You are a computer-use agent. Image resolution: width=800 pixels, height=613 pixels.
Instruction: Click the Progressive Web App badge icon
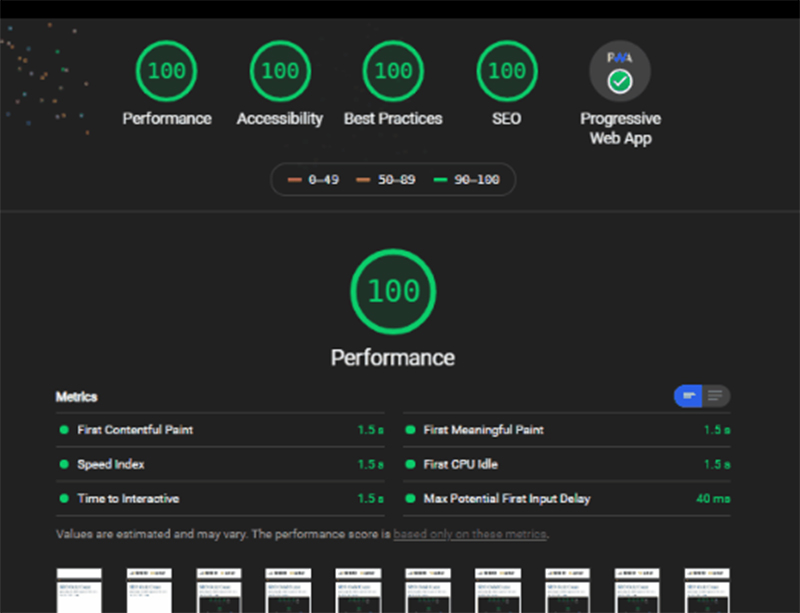tap(620, 73)
